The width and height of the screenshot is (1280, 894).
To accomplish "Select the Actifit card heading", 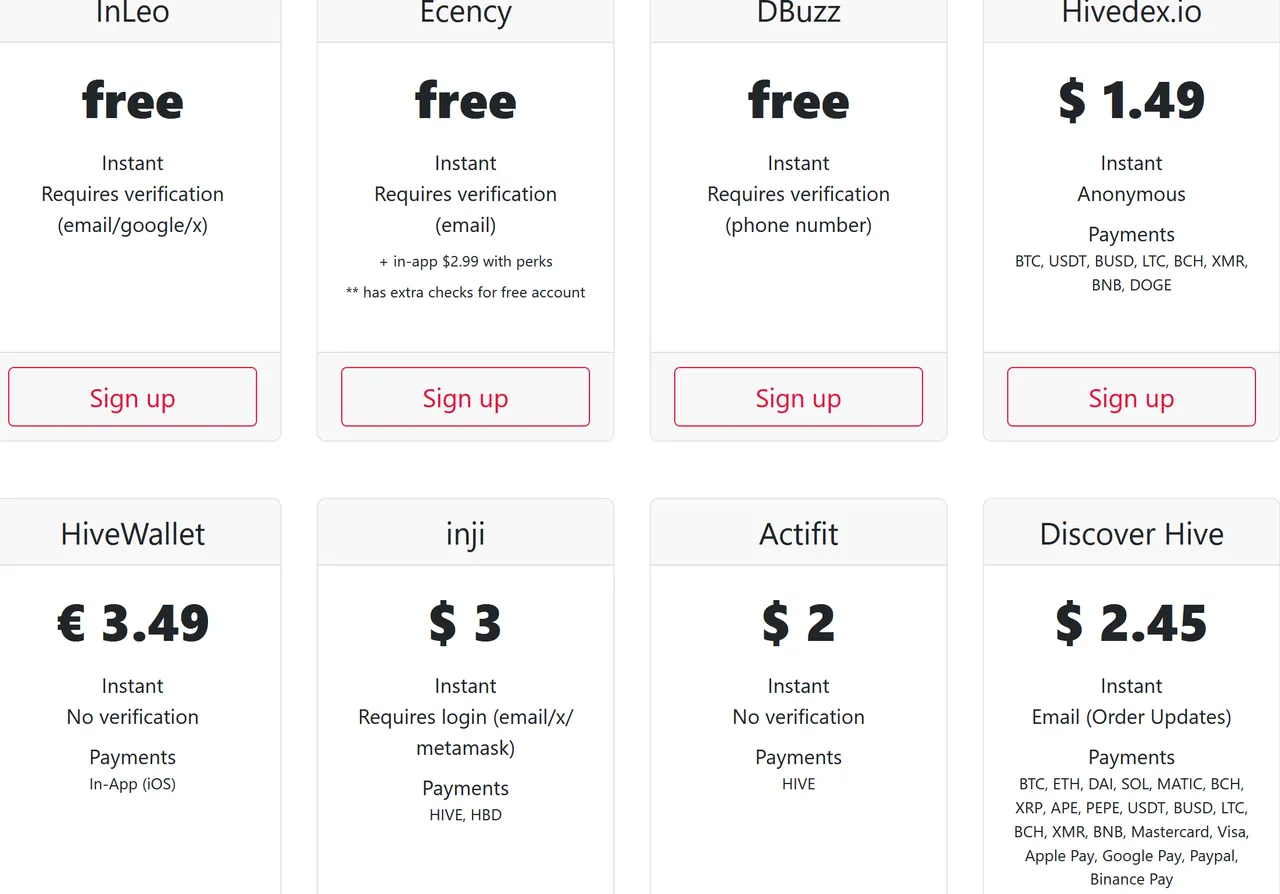I will click(x=798, y=534).
